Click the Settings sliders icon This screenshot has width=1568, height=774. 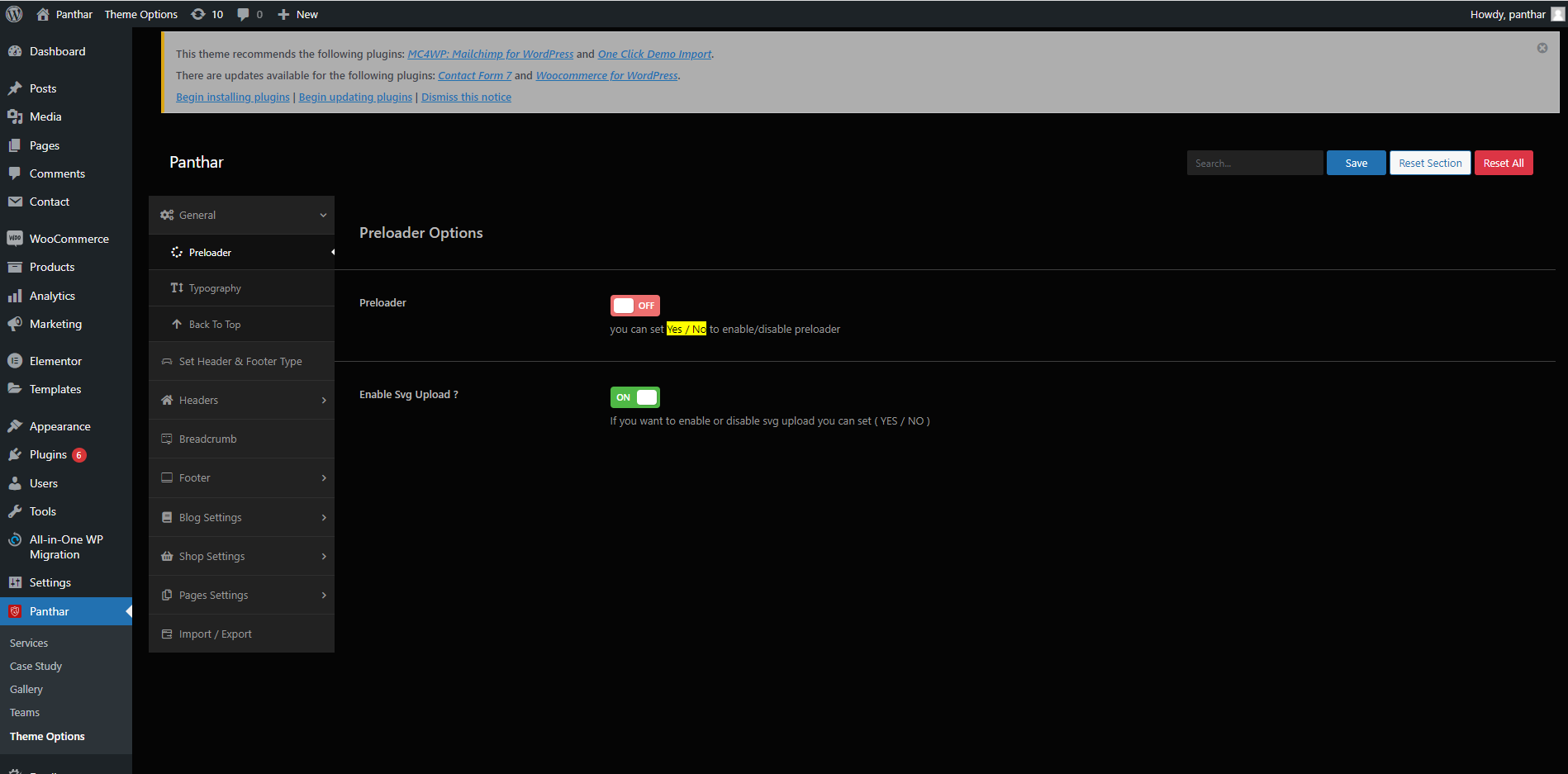click(x=15, y=582)
